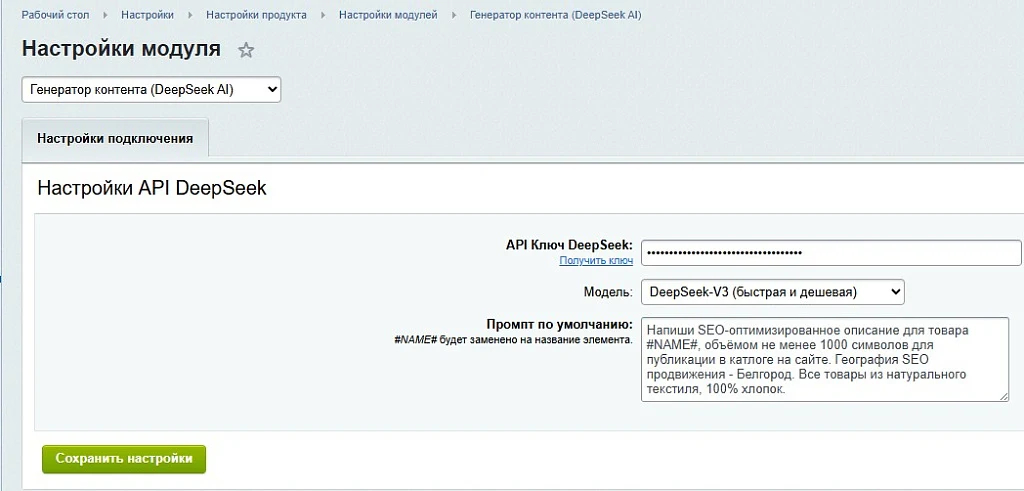Click the Получить ключ link
Screen dimensions: 1024x491
point(596,261)
